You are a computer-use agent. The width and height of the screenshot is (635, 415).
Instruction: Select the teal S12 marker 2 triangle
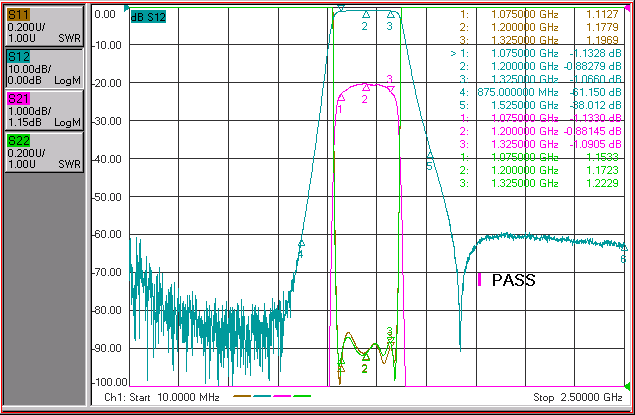point(366,14)
